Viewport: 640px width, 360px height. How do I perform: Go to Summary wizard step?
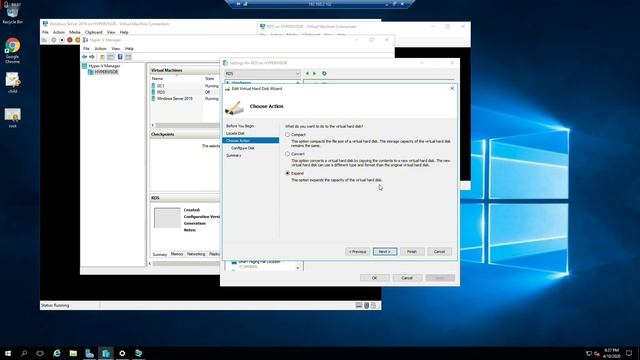(233, 155)
